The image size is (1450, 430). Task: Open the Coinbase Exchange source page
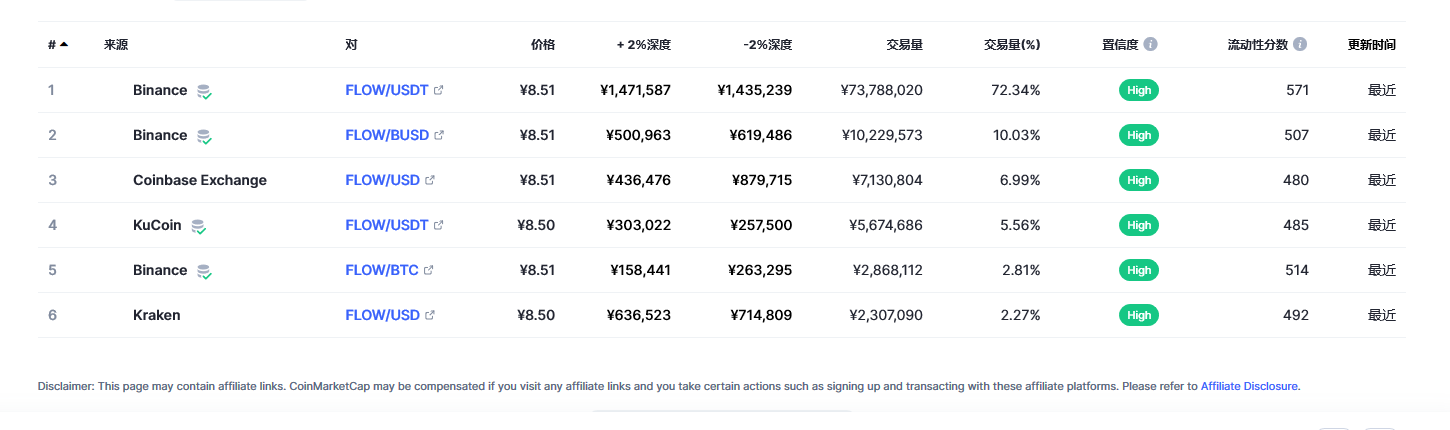click(200, 180)
